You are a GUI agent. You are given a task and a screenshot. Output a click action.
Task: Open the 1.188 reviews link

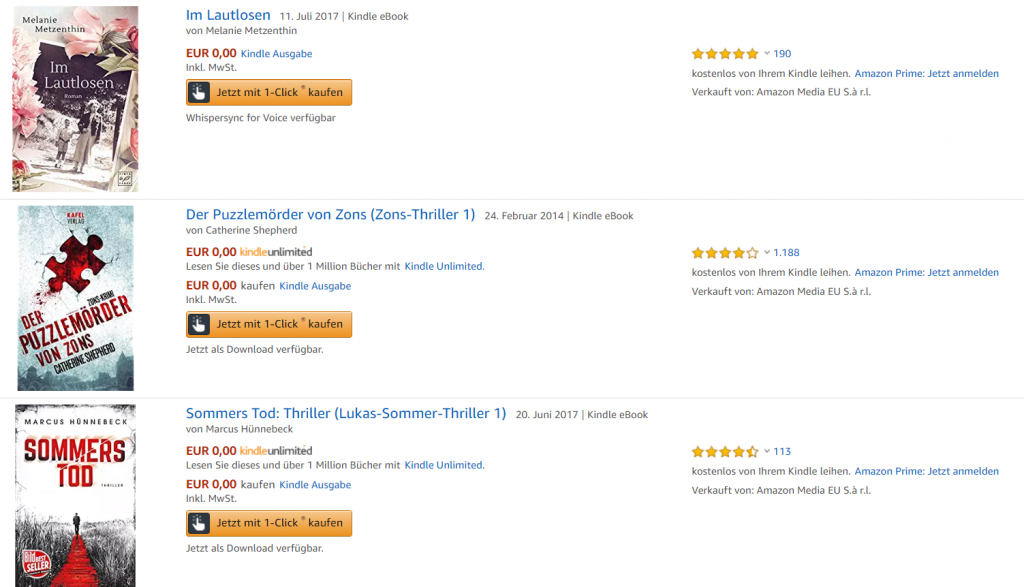(x=786, y=253)
